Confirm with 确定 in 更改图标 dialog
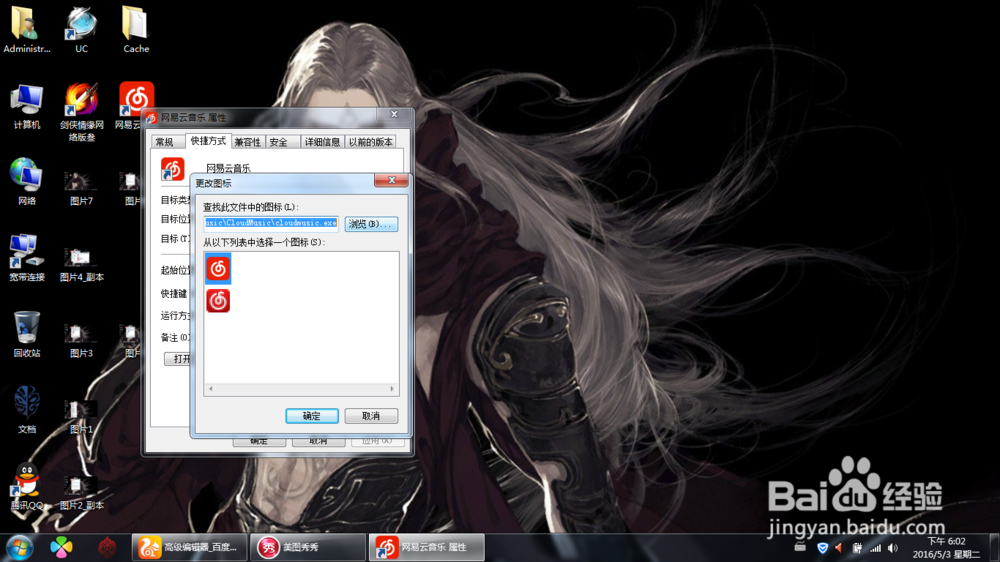This screenshot has height=562, width=1000. [312, 416]
